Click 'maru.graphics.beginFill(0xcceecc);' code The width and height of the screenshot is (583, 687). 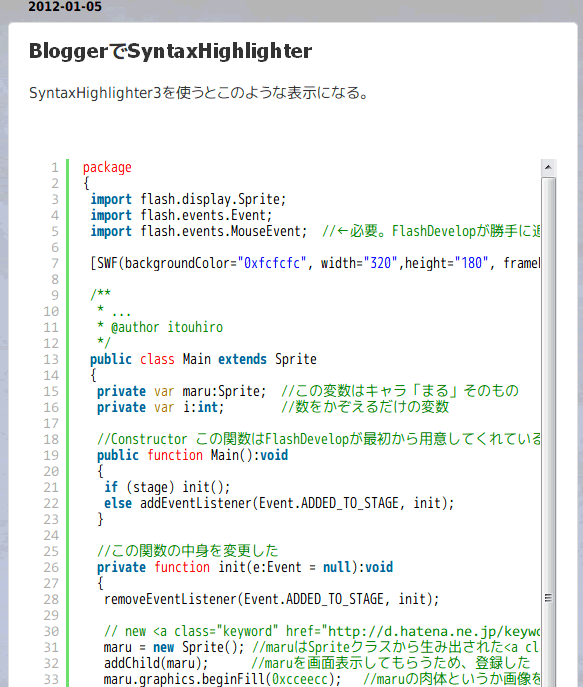[x=222, y=679]
